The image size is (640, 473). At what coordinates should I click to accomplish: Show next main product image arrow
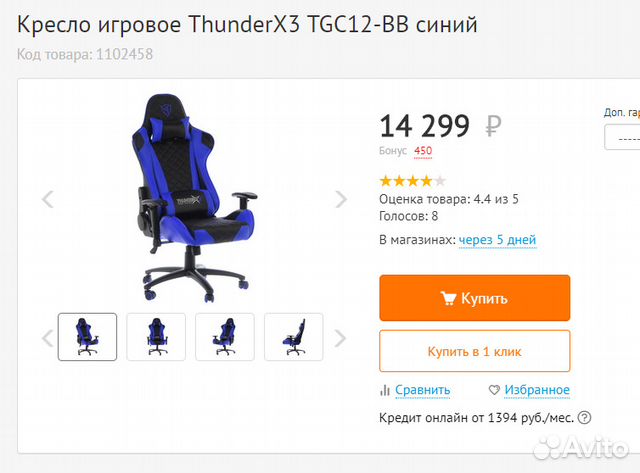340,199
